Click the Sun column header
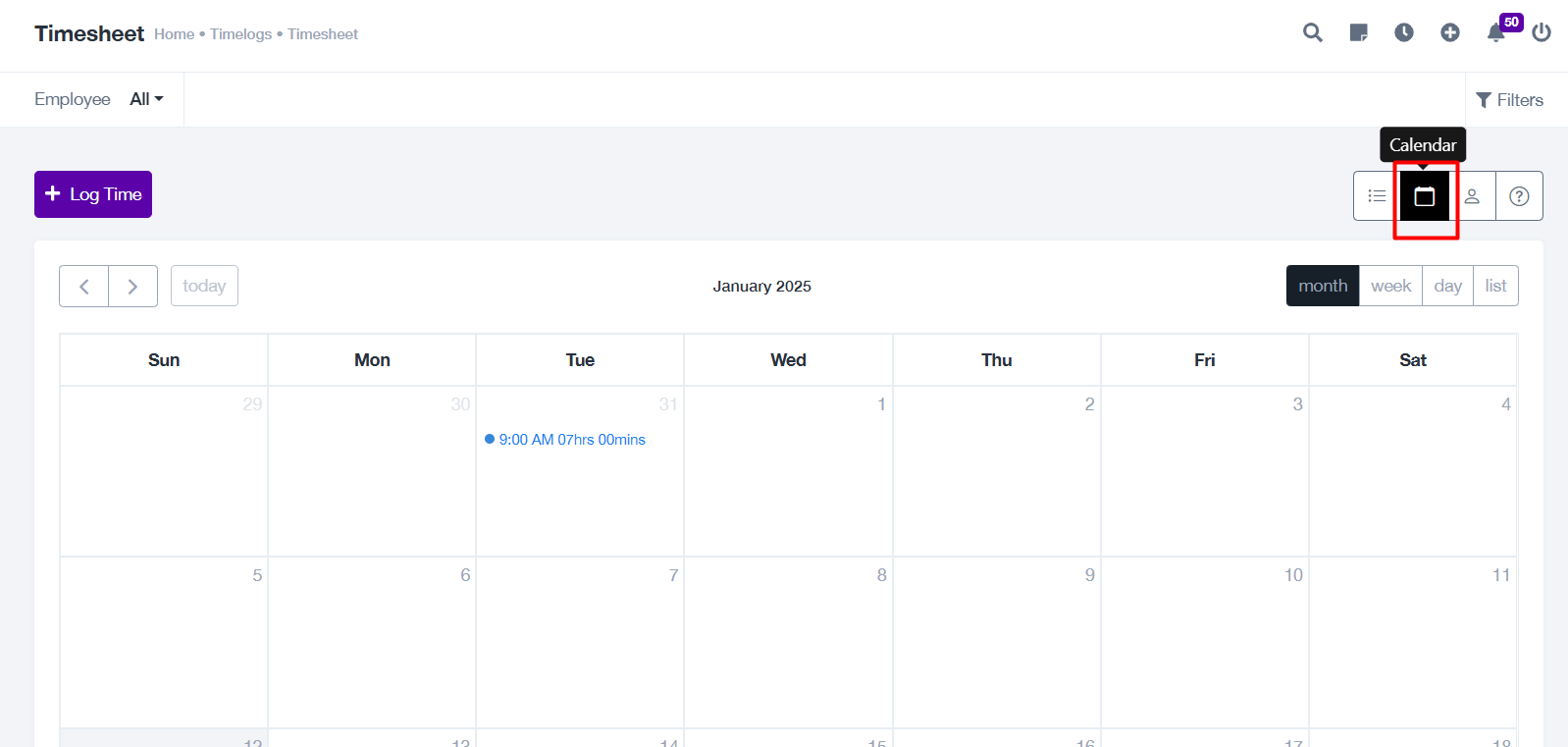 [x=164, y=360]
